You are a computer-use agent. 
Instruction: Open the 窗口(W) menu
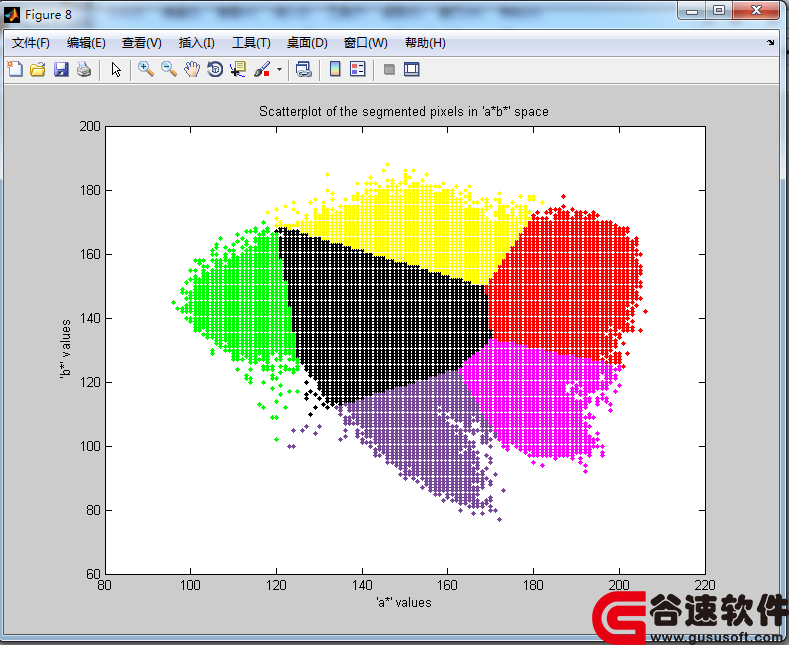coord(366,43)
